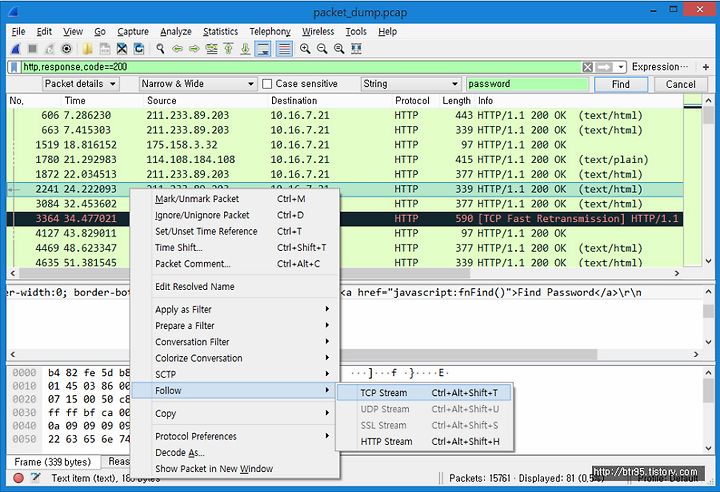Clear the display filter with X icon
The height and width of the screenshot is (492, 720).
(x=587, y=68)
